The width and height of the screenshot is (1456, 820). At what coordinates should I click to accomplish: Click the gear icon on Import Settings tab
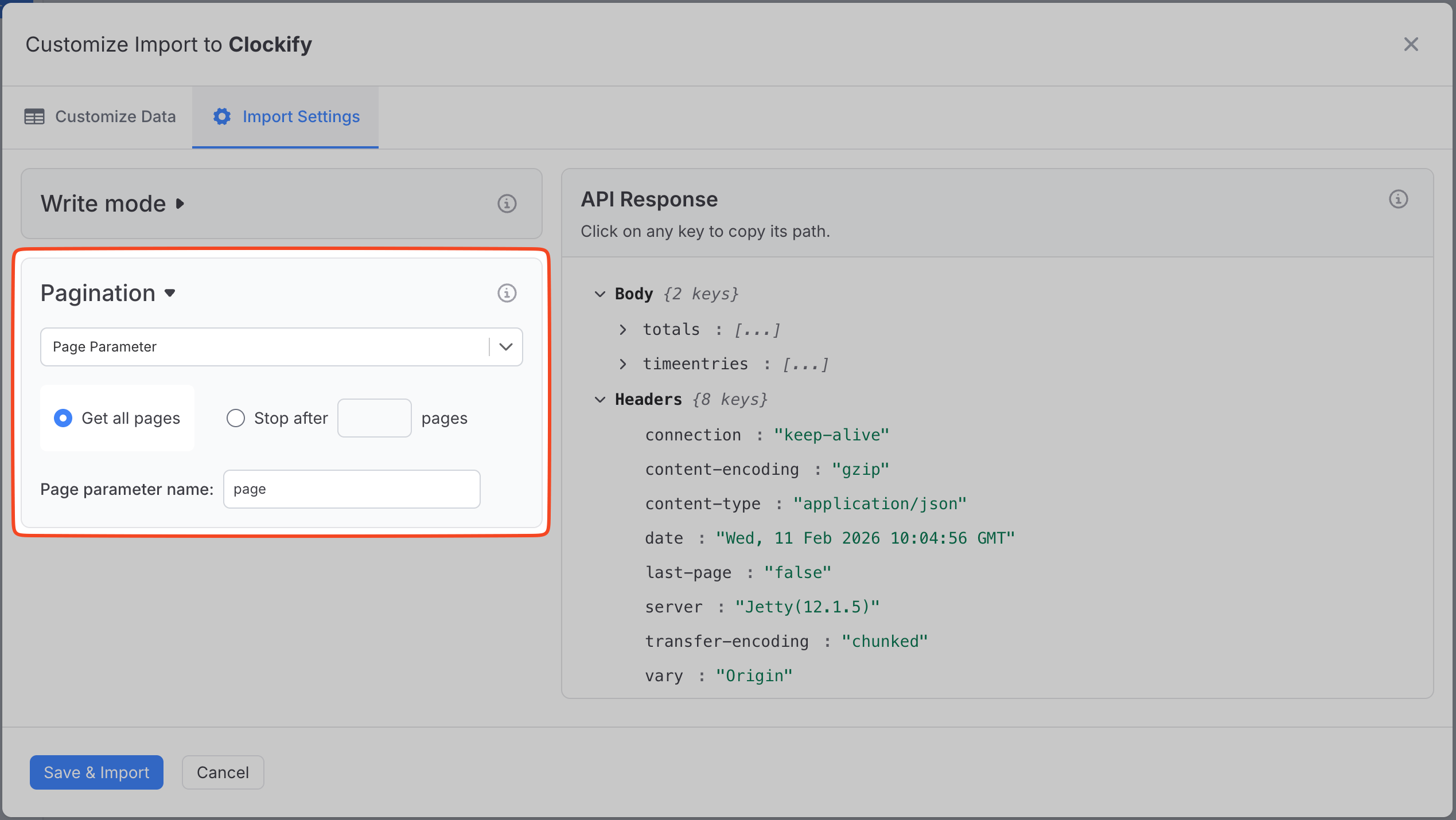[222, 116]
